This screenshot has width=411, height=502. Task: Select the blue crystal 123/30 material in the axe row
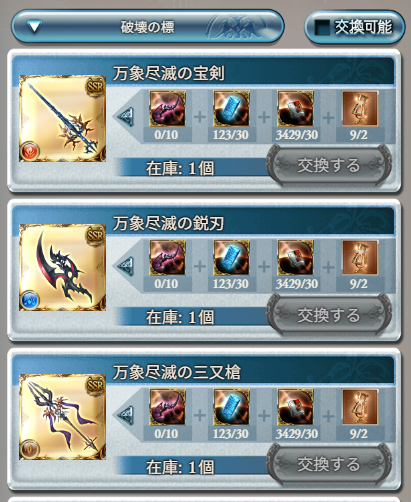coord(231,258)
